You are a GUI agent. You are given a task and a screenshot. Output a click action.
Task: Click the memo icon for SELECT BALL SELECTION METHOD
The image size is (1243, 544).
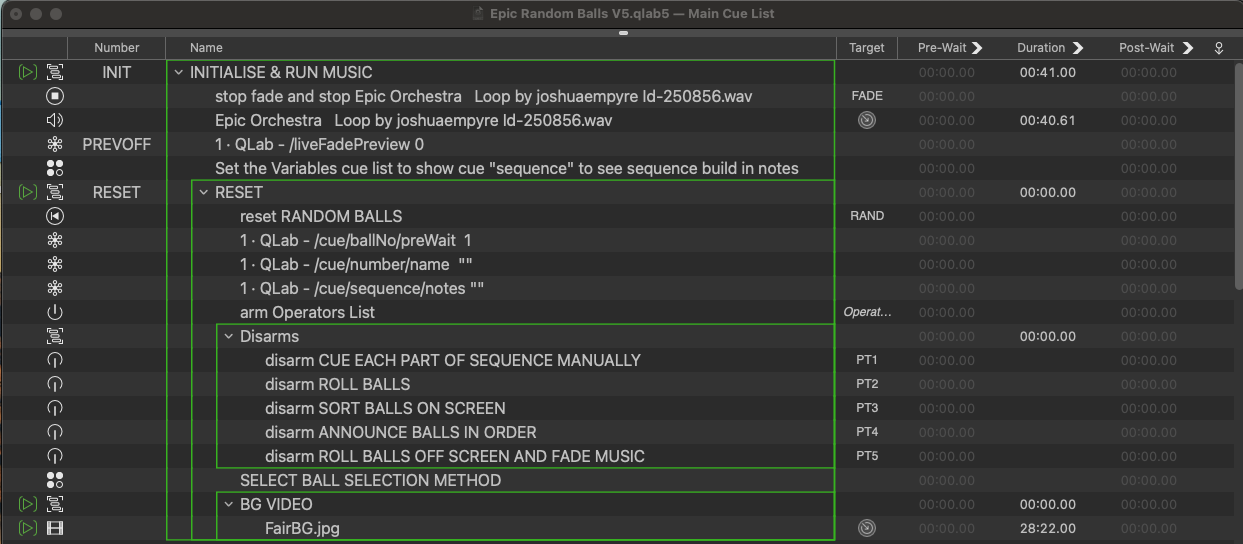pos(55,480)
